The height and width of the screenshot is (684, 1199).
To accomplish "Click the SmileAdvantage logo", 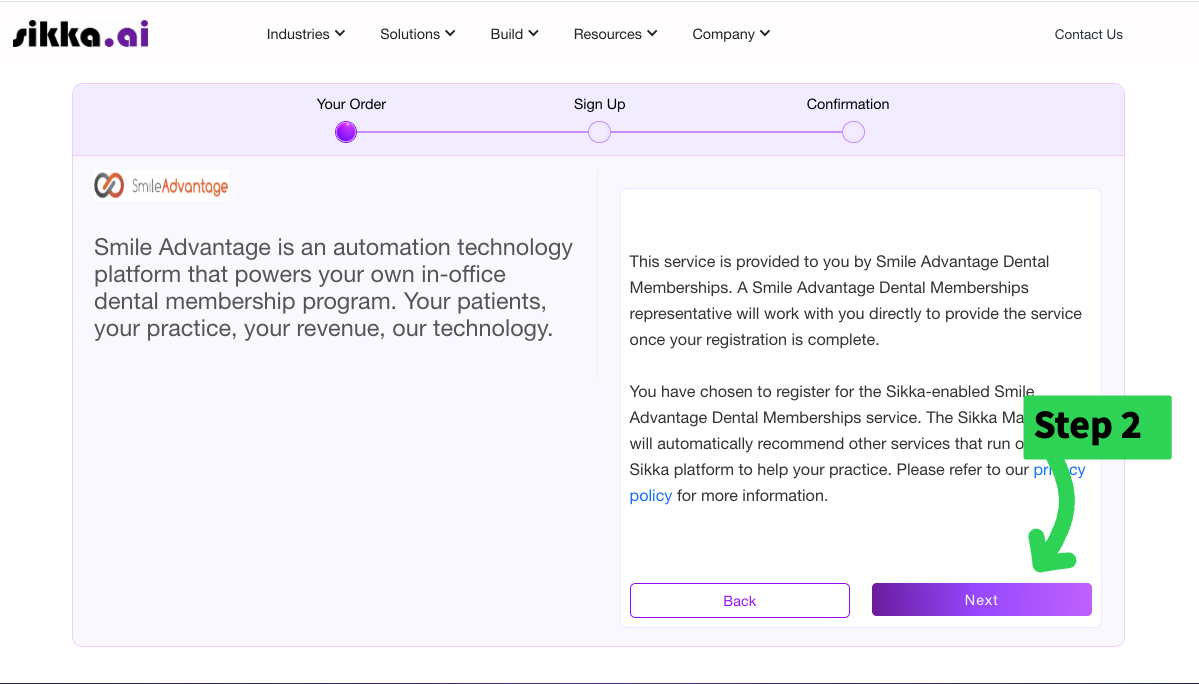I will tap(161, 186).
